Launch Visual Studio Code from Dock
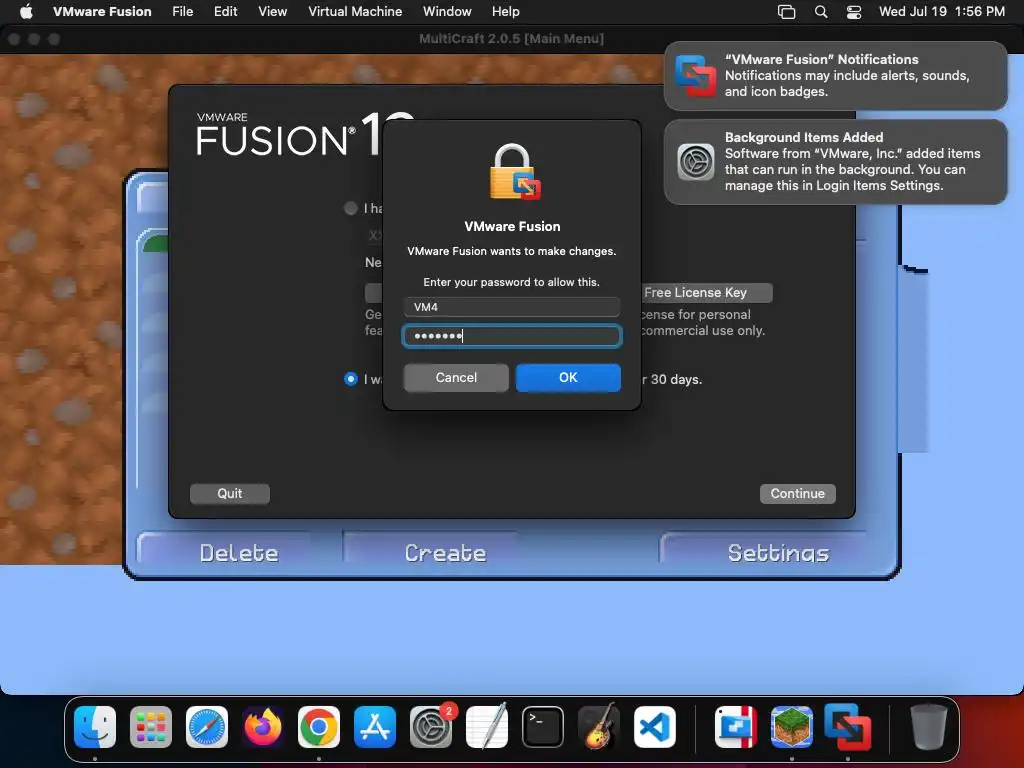This screenshot has width=1024, height=768. pyautogui.click(x=654, y=727)
